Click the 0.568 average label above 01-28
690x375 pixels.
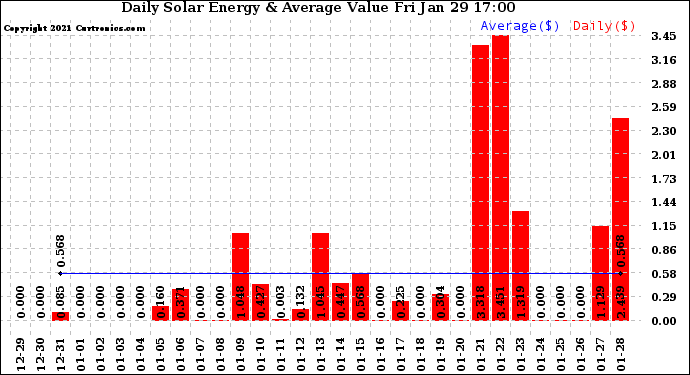(x=621, y=251)
